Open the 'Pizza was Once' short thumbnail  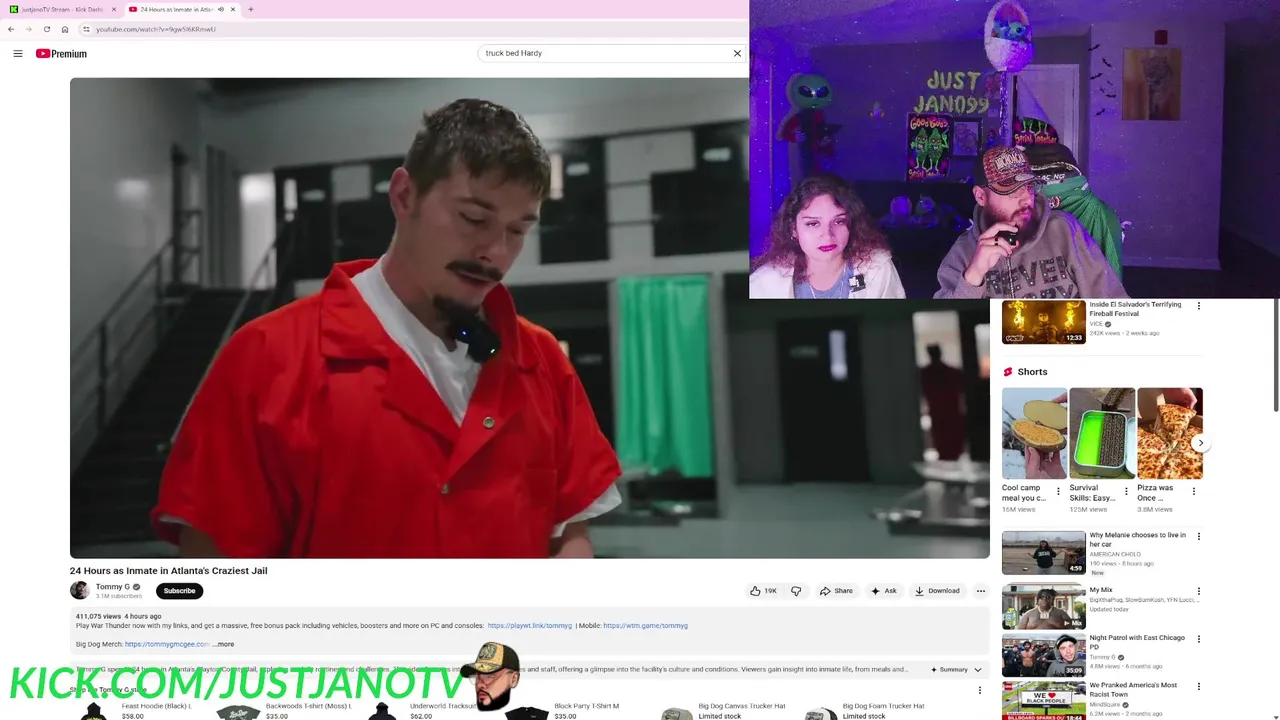[x=1170, y=433]
